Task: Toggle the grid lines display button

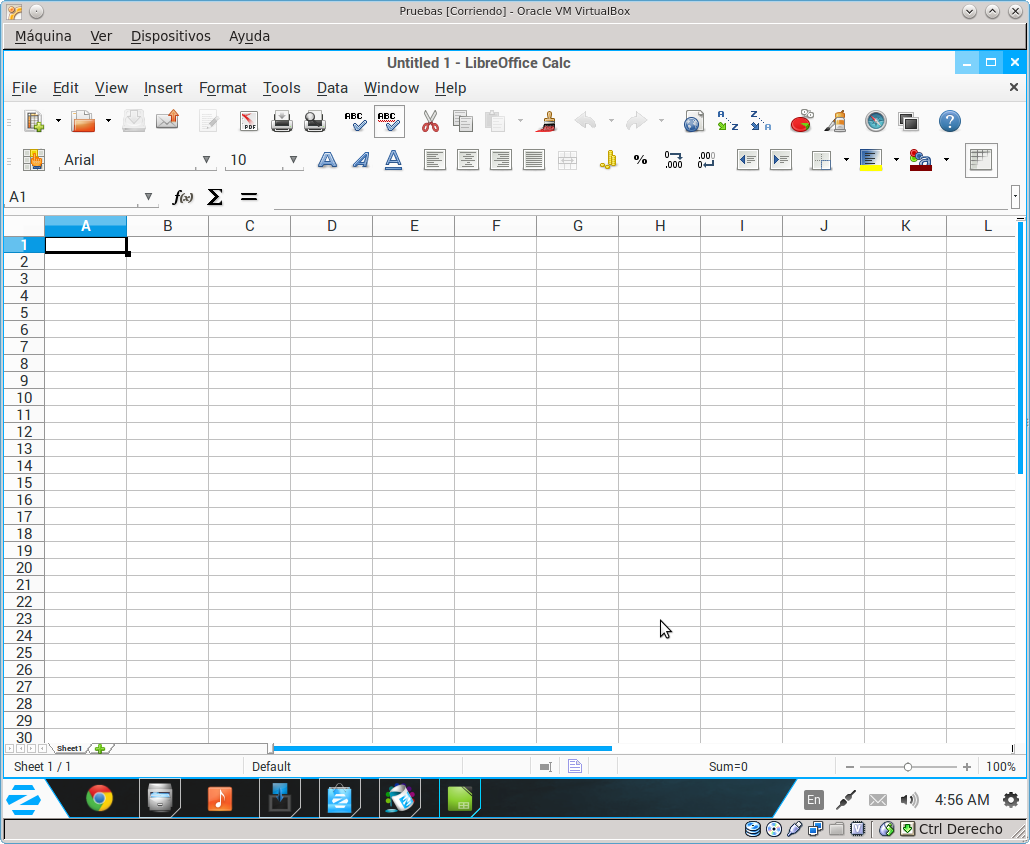Action: [x=980, y=160]
